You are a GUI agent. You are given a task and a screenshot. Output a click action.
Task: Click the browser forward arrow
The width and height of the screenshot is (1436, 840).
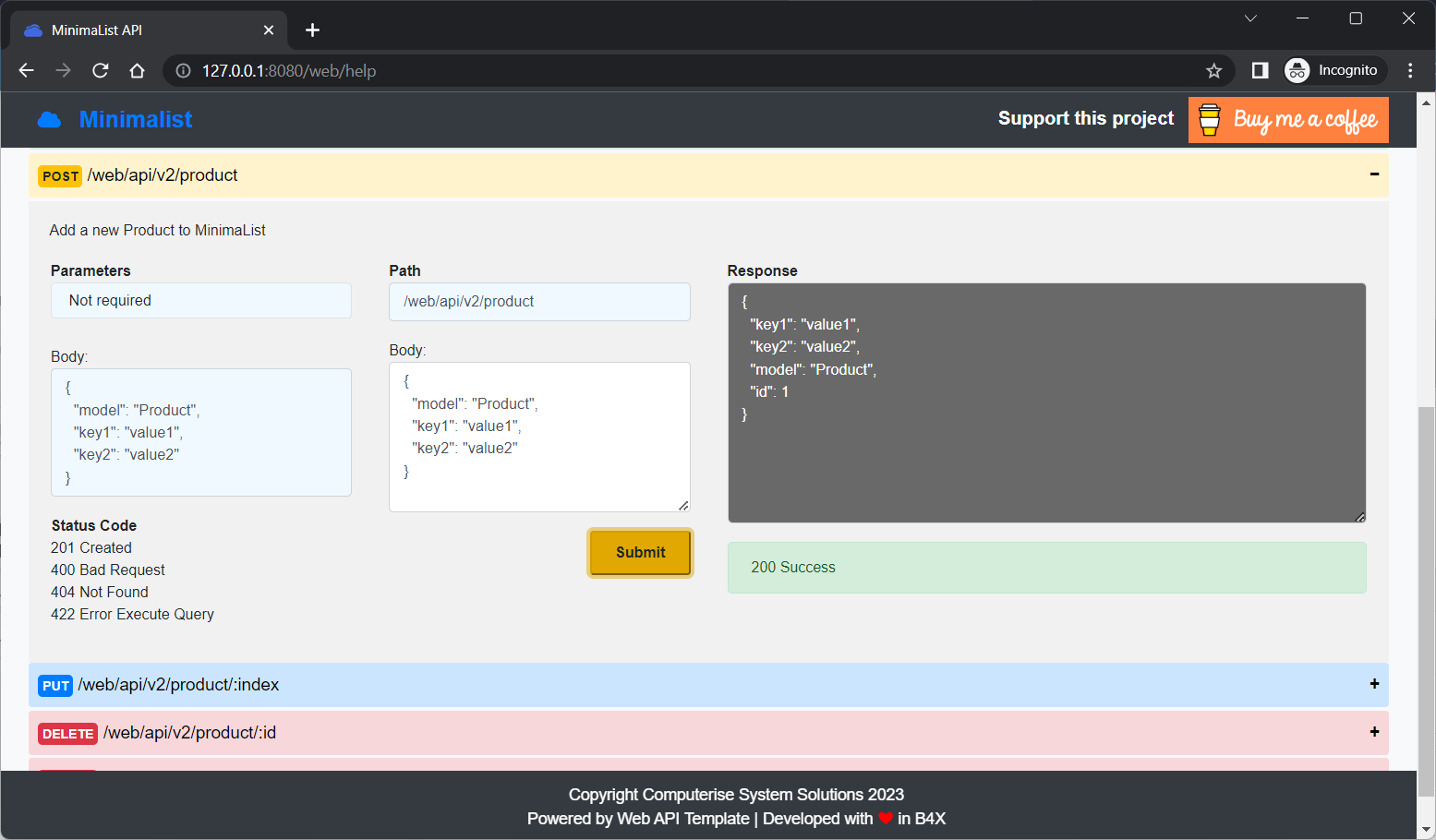pyautogui.click(x=63, y=71)
